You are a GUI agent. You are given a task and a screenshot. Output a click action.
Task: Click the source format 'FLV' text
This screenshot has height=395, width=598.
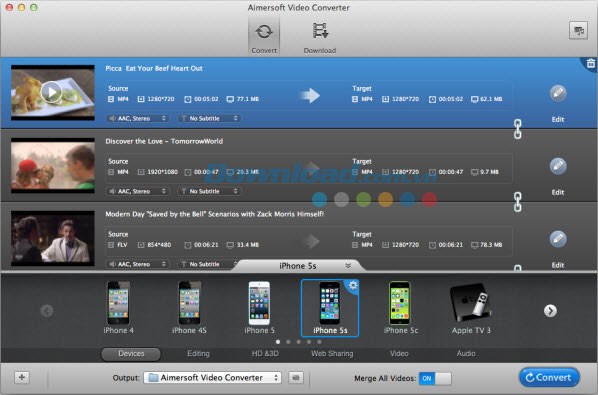122,245
